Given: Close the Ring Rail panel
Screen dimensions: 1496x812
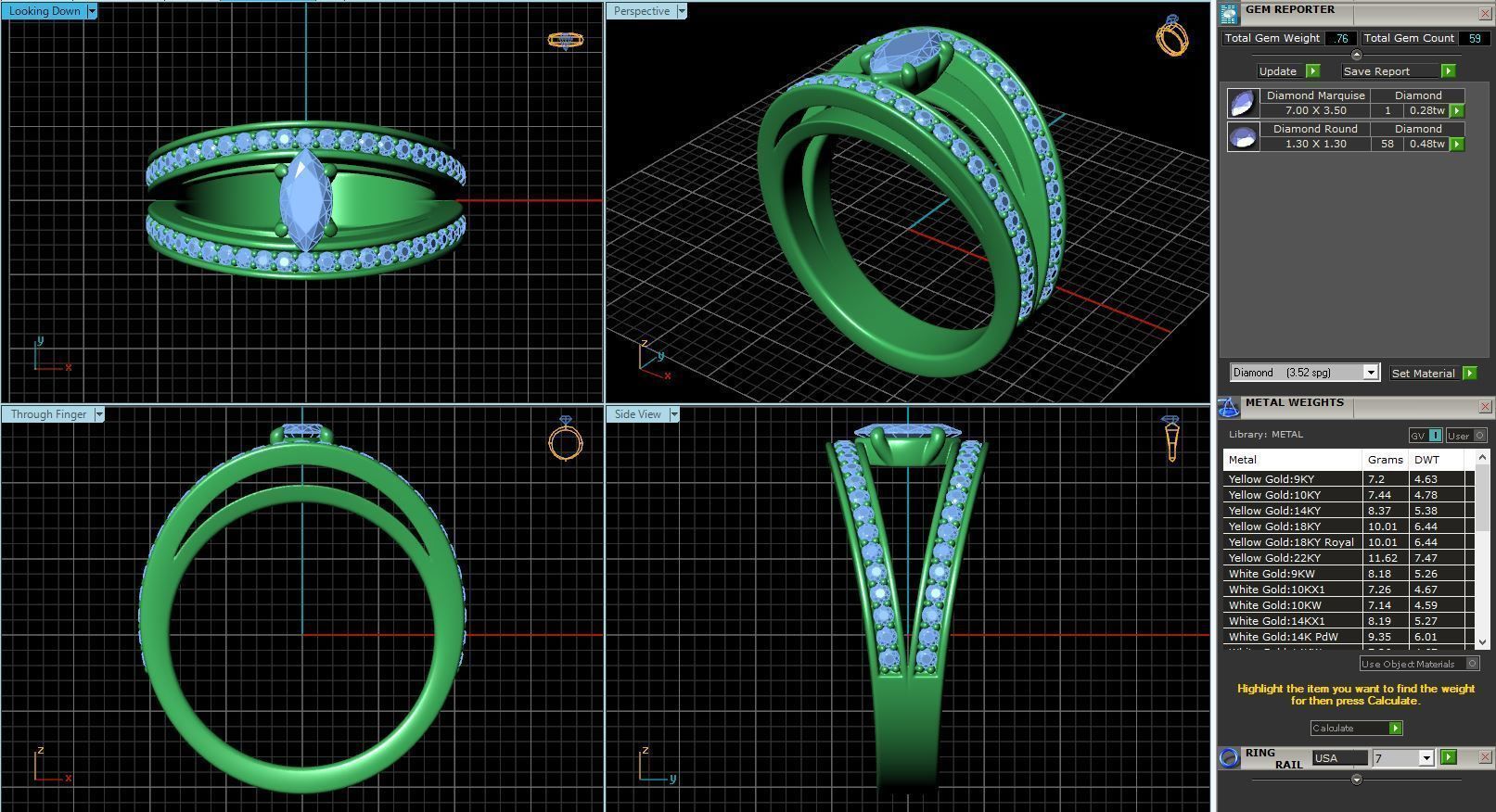Looking at the screenshot, I should tap(1484, 757).
